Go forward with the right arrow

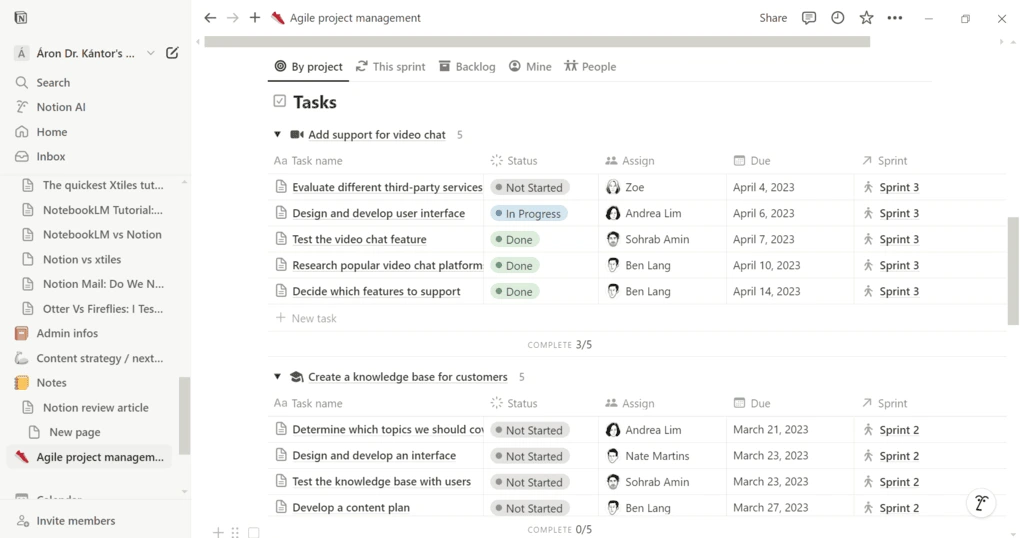tap(232, 18)
